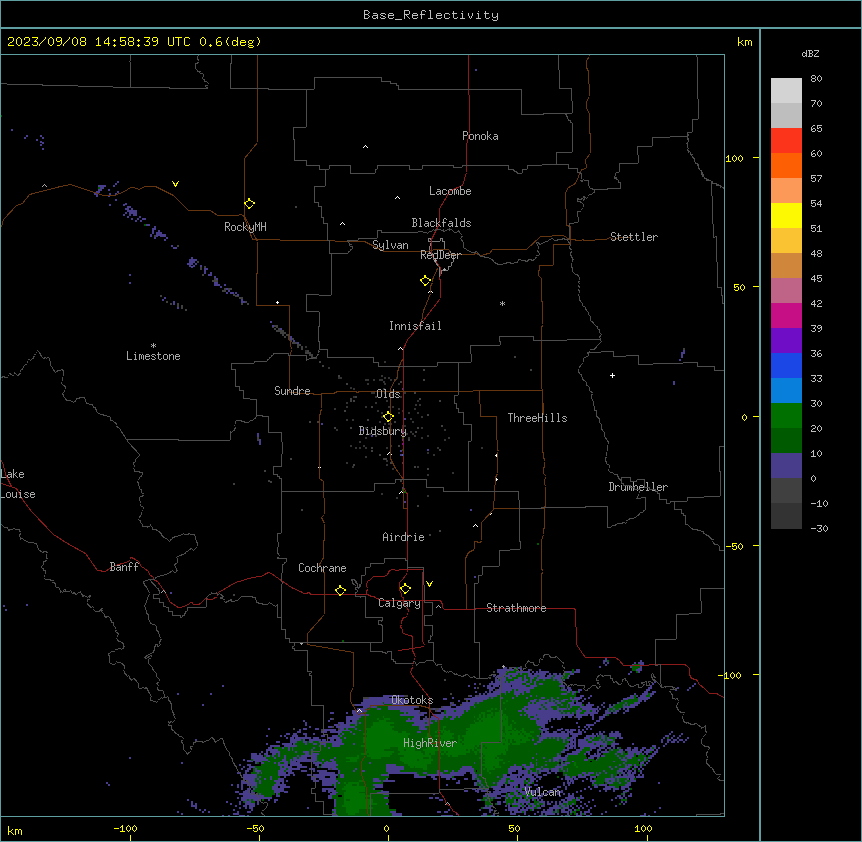Image resolution: width=862 pixels, height=842 pixels.
Task: Click the Sundre label
Action: [x=292, y=391]
